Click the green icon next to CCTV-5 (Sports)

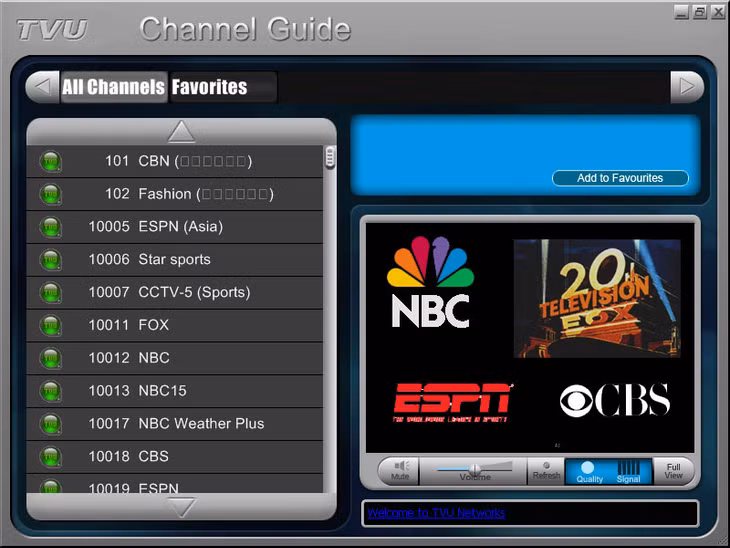[x=51, y=293]
